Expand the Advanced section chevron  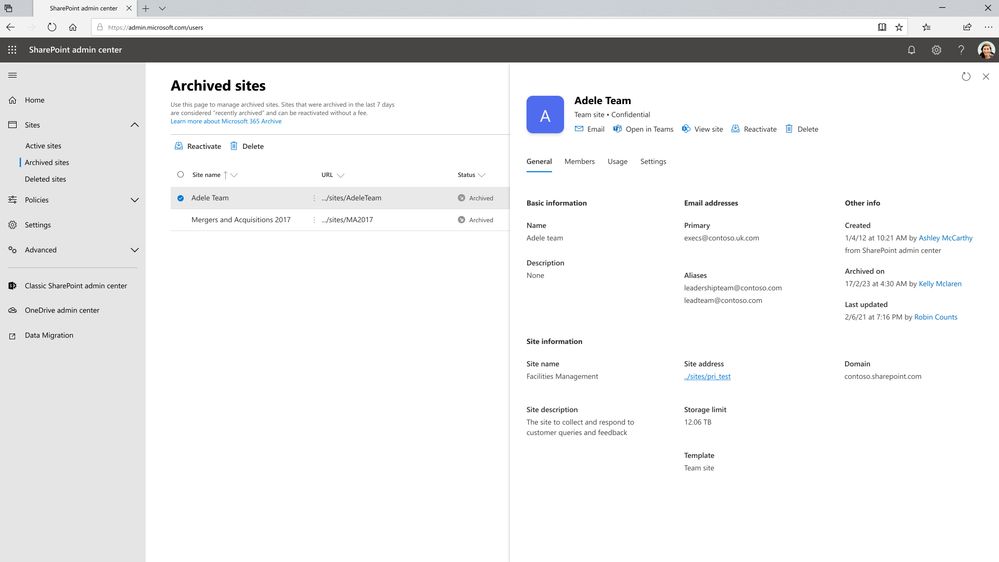point(134,250)
